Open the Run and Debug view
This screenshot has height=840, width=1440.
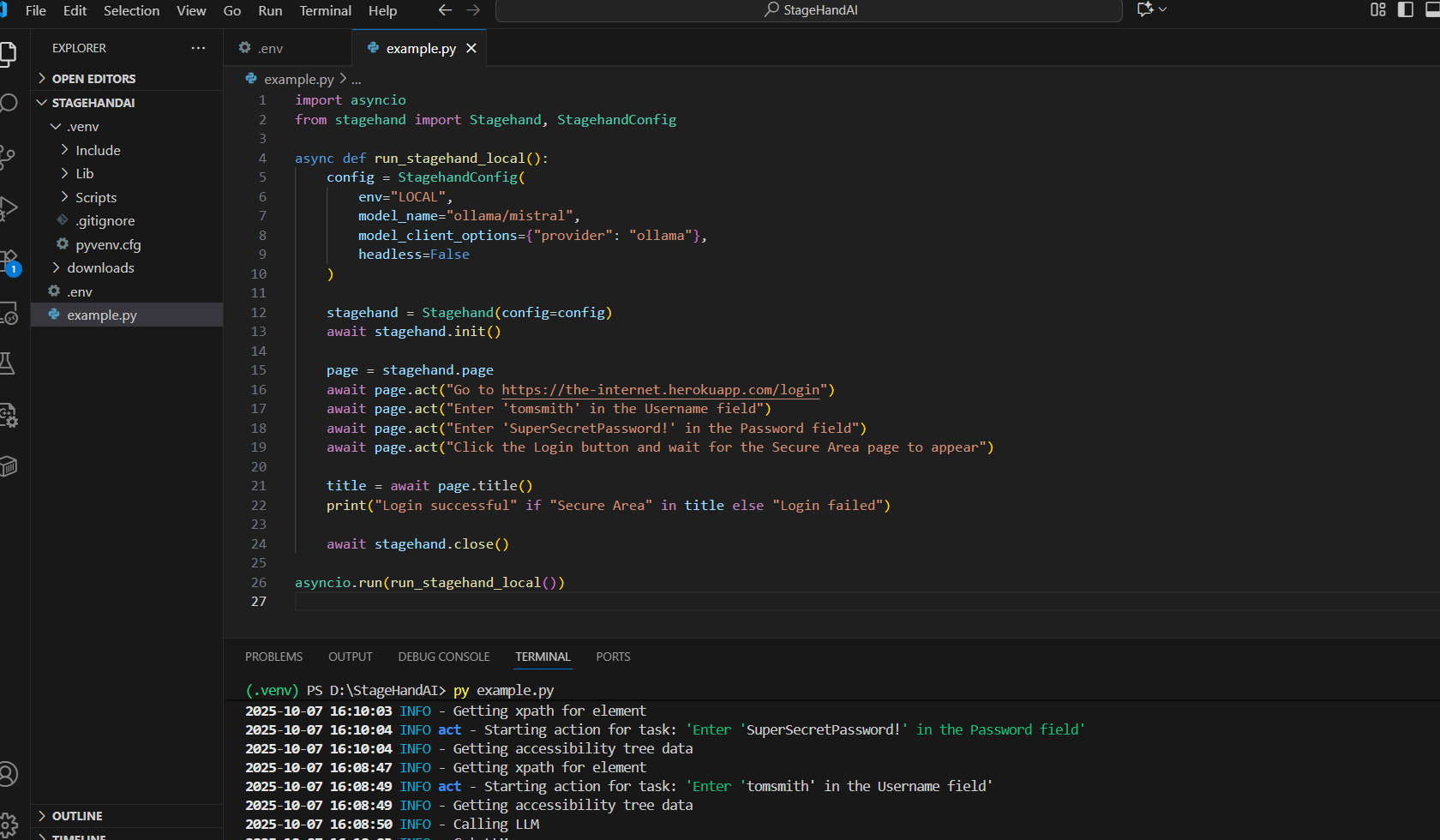pyautogui.click(x=9, y=208)
